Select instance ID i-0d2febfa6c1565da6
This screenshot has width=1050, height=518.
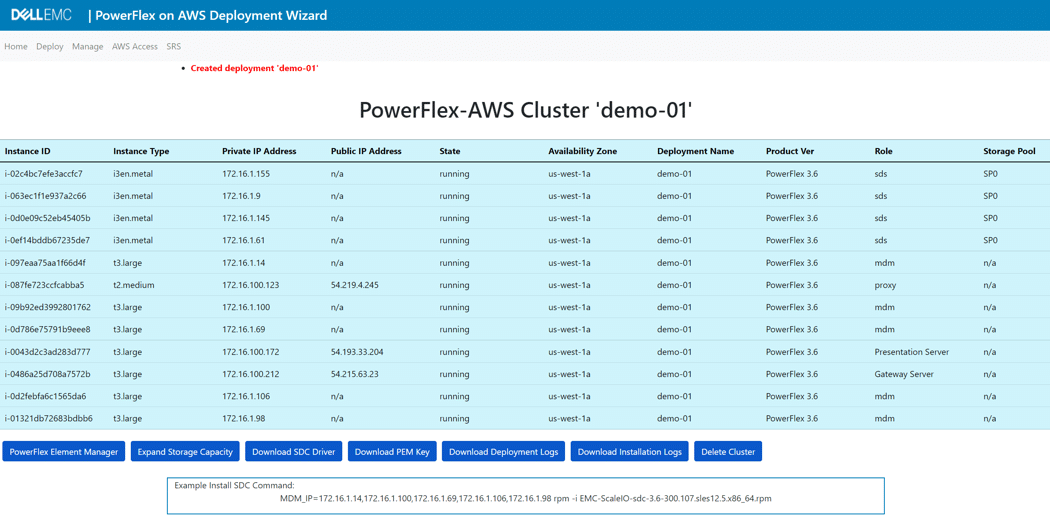45,396
